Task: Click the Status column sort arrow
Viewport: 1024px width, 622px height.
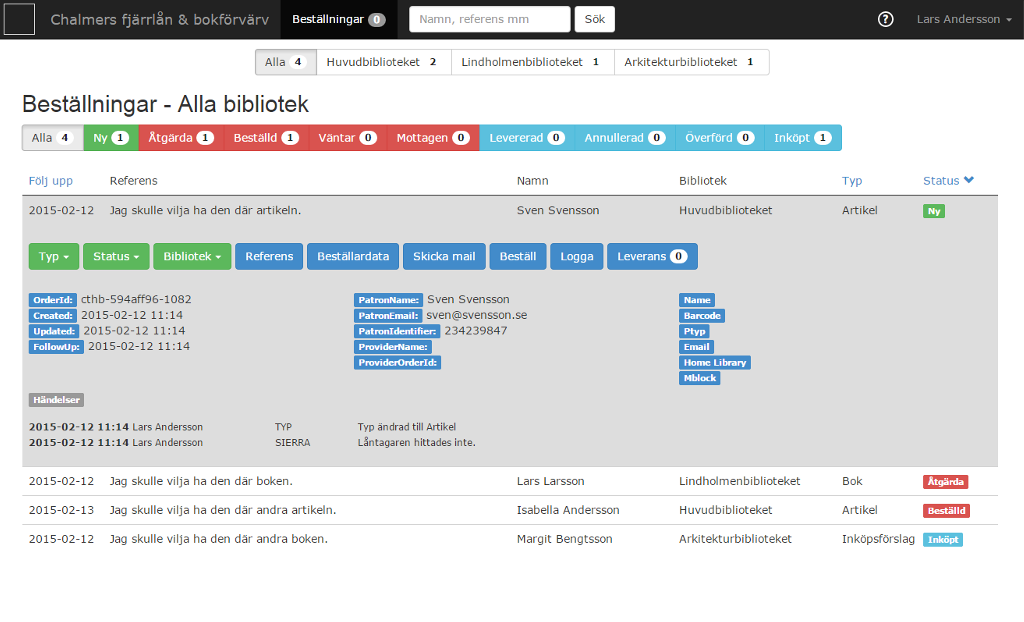Action: (x=968, y=181)
